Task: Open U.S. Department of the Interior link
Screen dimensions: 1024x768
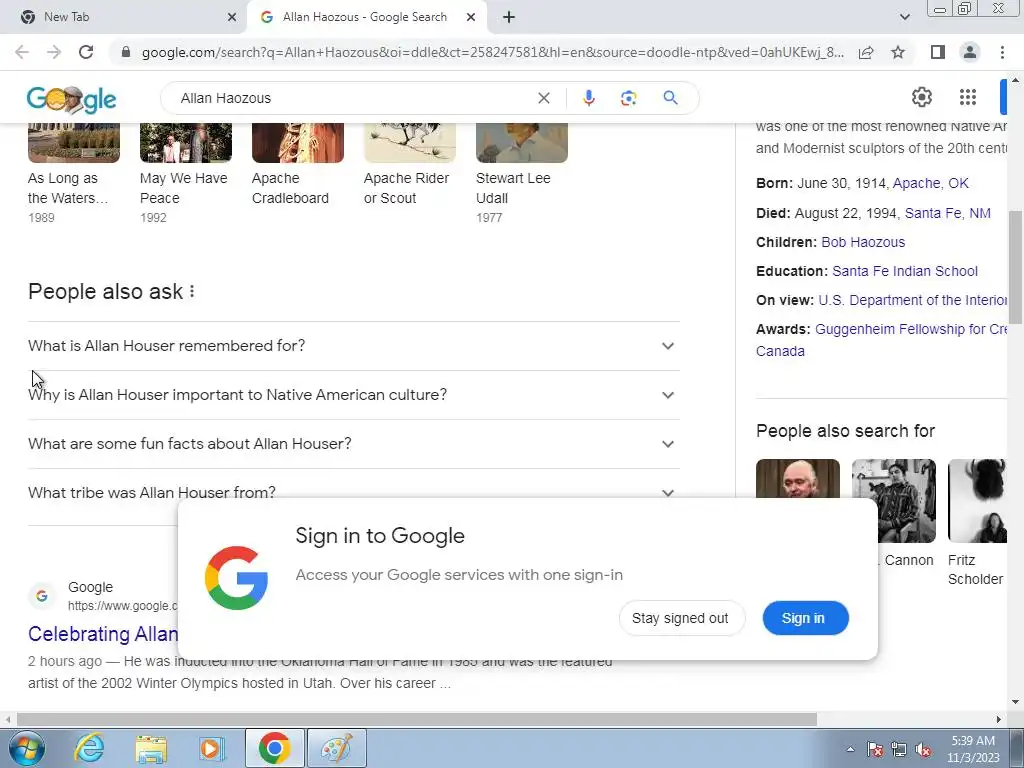Action: coord(912,300)
